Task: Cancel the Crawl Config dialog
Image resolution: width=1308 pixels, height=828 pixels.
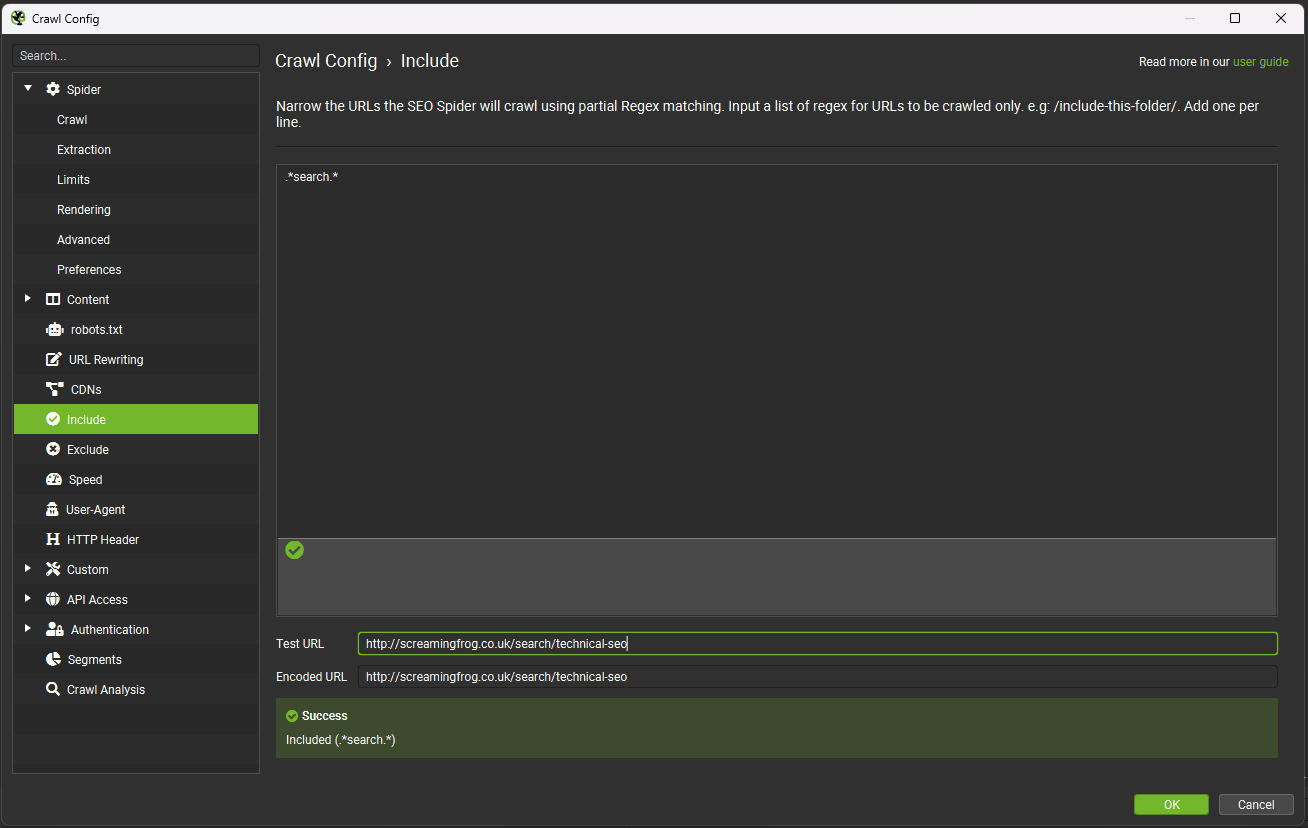Action: [x=1255, y=805]
